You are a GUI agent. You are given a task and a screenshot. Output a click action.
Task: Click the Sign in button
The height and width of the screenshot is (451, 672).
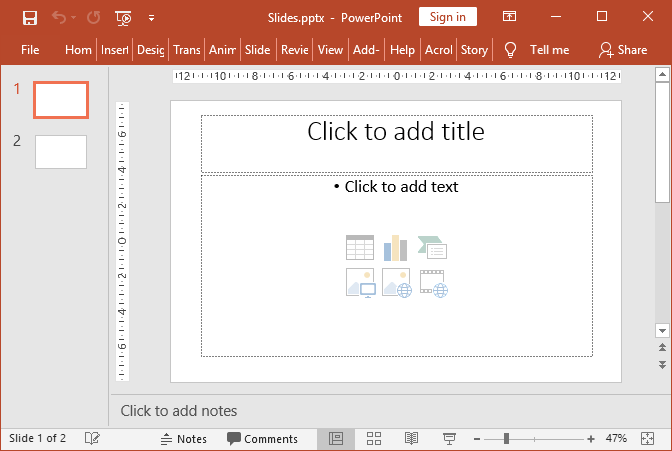[x=447, y=17]
